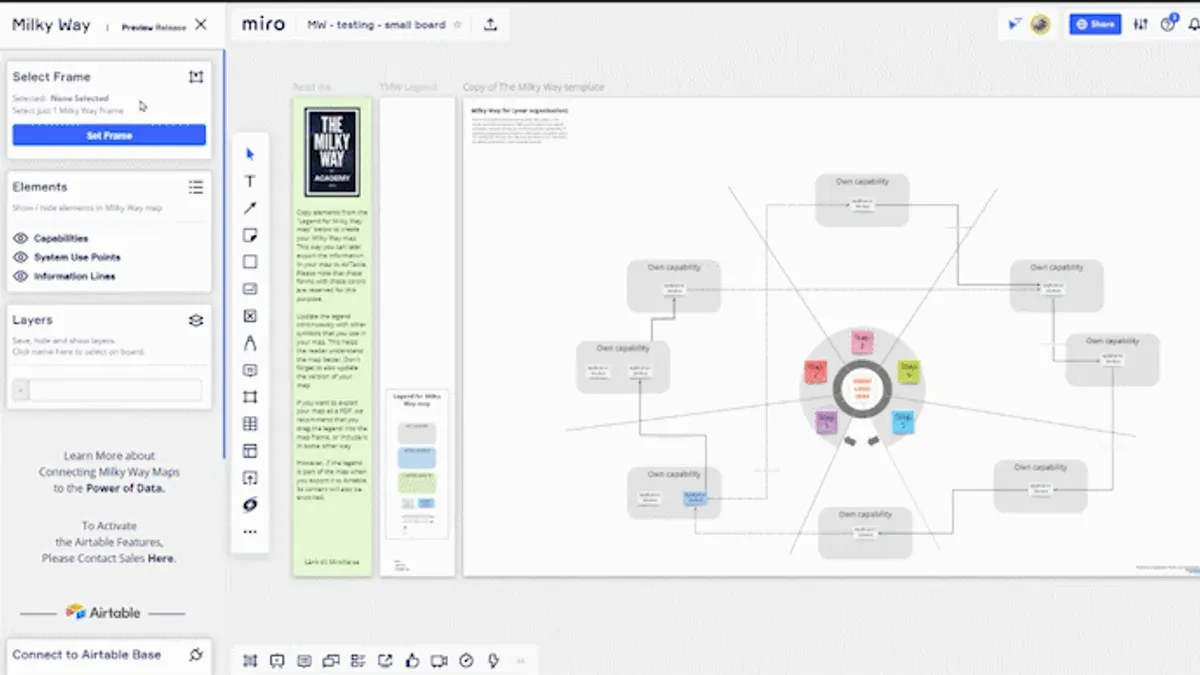Select the cursor arrow tool
Image resolution: width=1200 pixels, height=675 pixels.
coord(250,154)
